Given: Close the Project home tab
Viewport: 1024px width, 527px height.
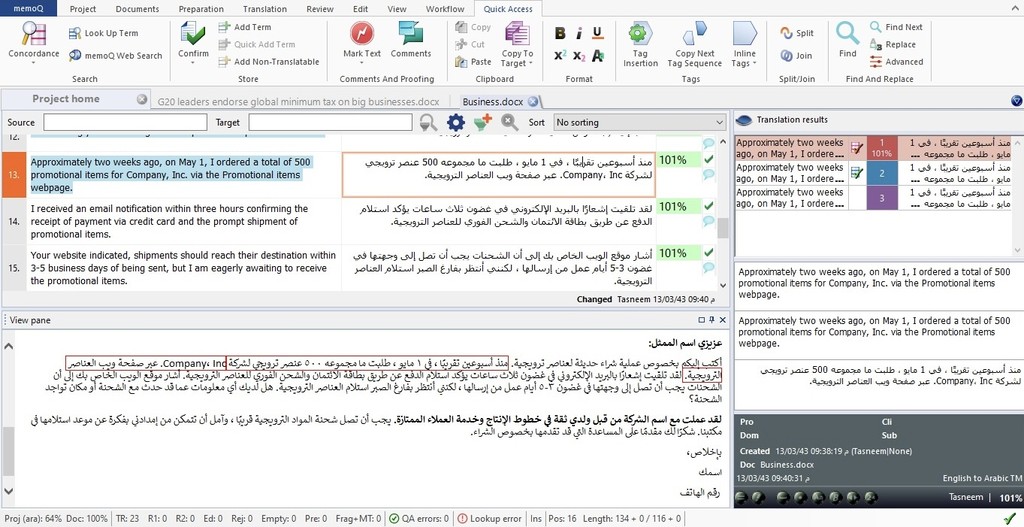Looking at the screenshot, I should 142,99.
